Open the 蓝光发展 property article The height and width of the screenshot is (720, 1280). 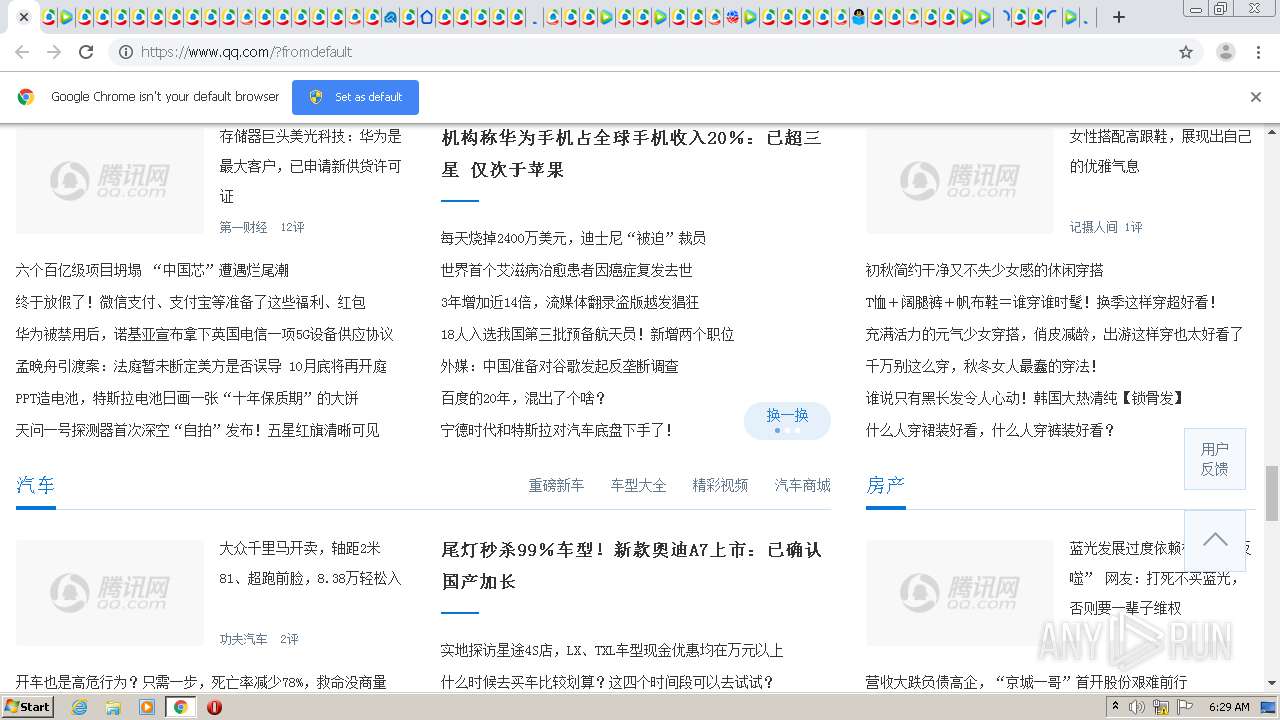(x=1160, y=578)
